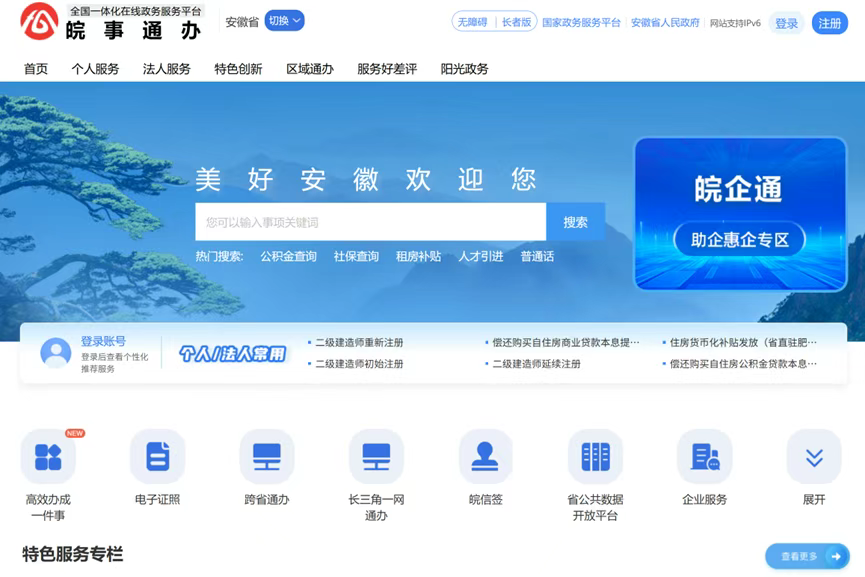This screenshot has height=577, width=865.
Task: Click the 搜索 button
Action: [575, 222]
